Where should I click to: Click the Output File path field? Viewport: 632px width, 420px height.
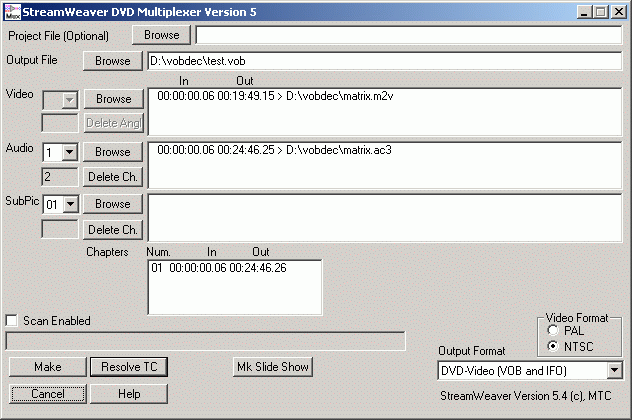click(385, 61)
